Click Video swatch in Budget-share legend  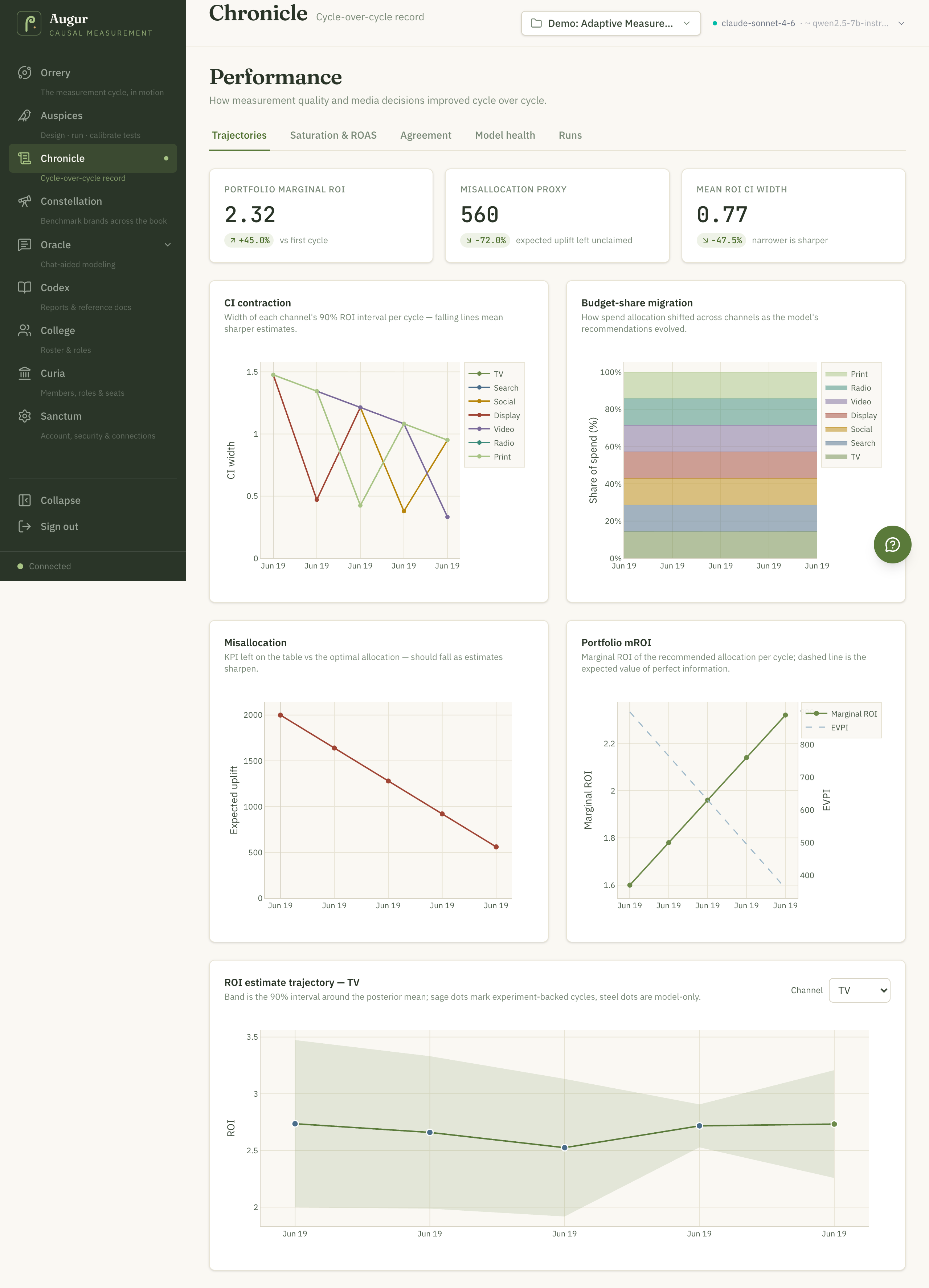click(x=836, y=402)
